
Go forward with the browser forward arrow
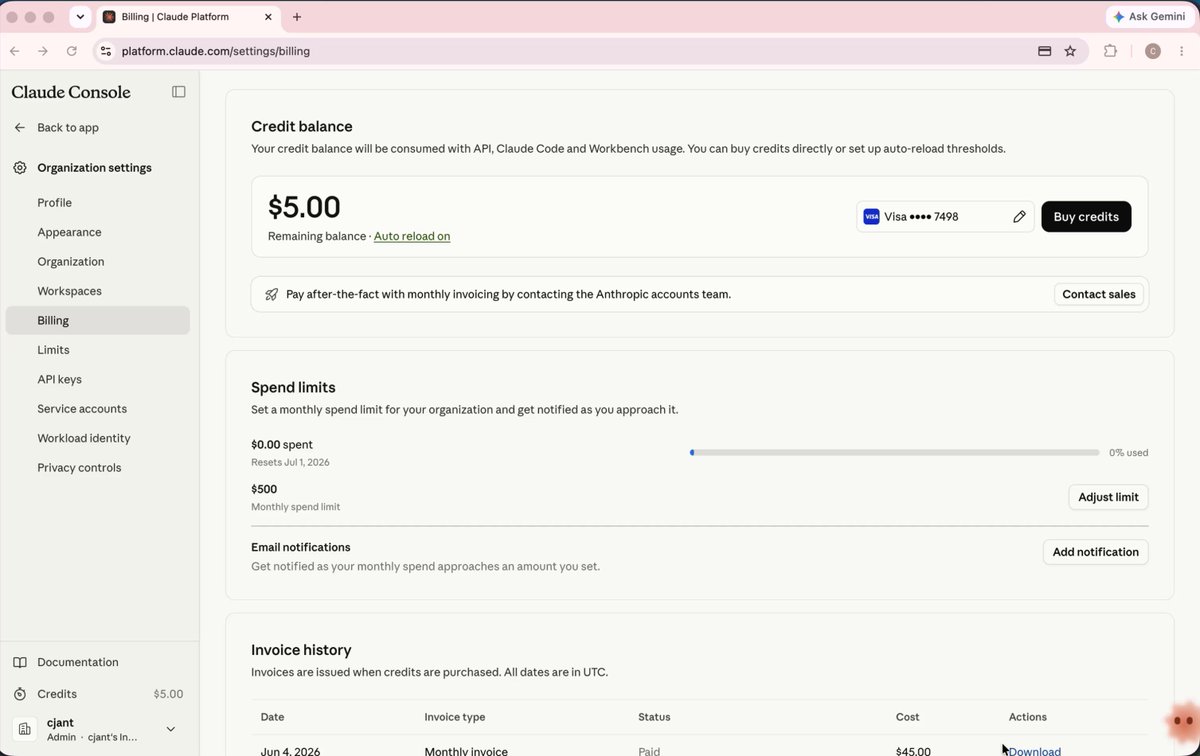coord(43,51)
